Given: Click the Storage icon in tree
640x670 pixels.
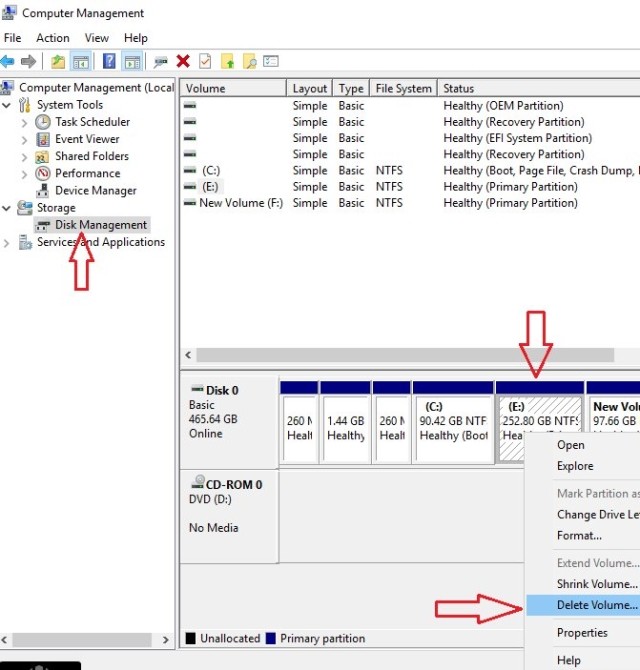Looking at the screenshot, I should (x=25, y=208).
